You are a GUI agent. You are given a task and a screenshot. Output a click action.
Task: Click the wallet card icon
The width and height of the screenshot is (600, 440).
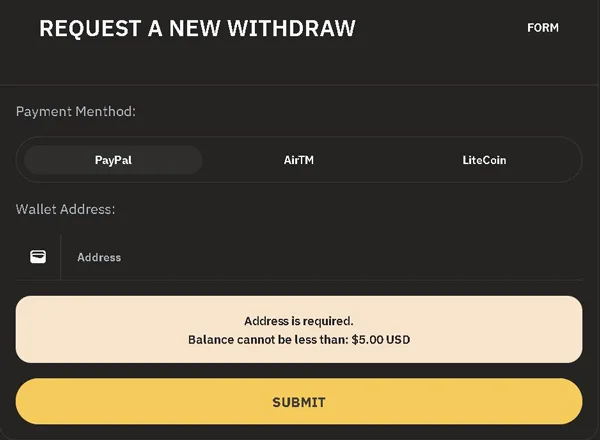point(38,257)
